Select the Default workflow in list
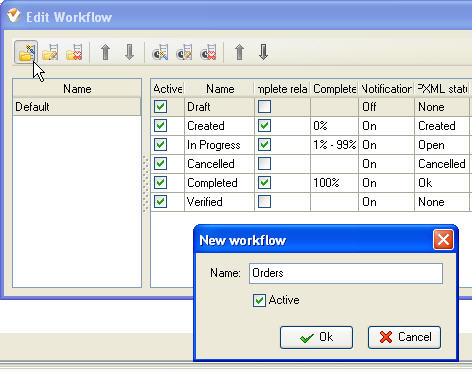Screen dimensions: 472x372 coord(77,107)
